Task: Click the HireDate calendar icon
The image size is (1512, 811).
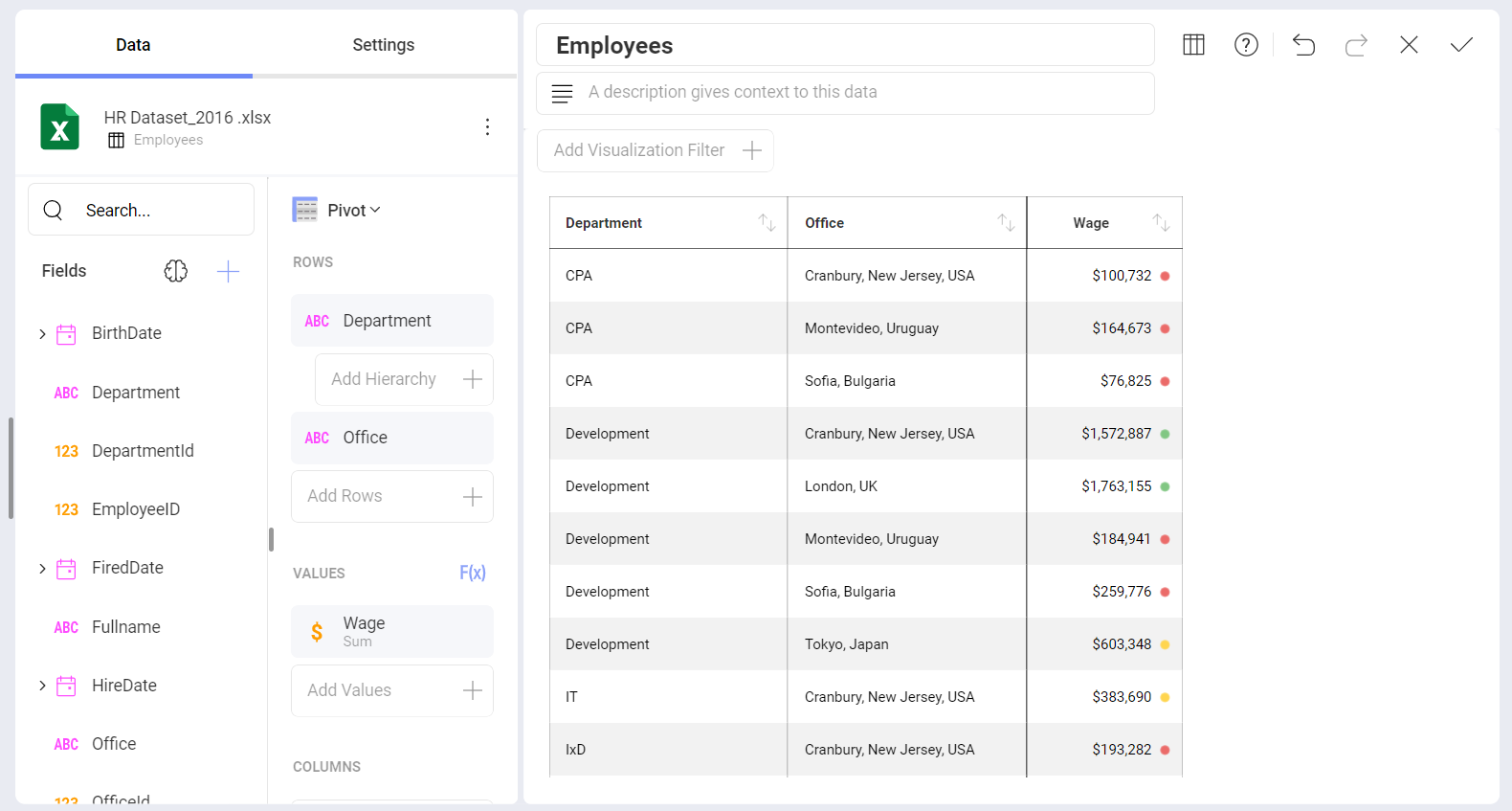Action: (x=66, y=686)
